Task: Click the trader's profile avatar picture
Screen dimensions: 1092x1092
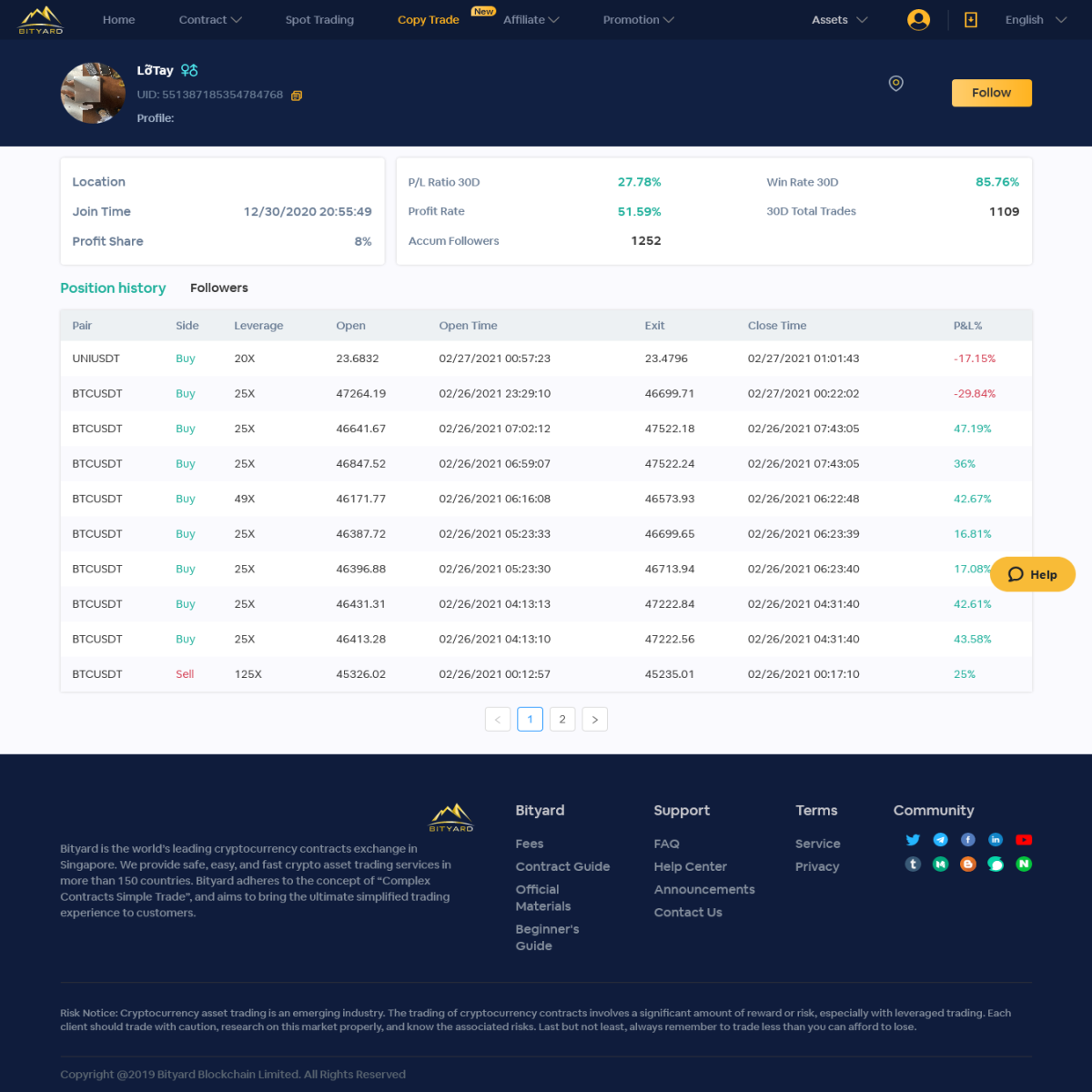Action: pyautogui.click(x=93, y=93)
